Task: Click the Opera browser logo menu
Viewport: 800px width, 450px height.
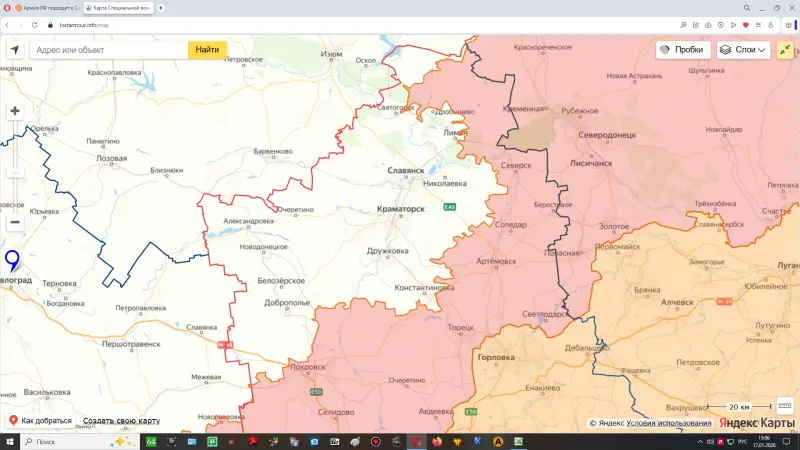Action: click(6, 7)
